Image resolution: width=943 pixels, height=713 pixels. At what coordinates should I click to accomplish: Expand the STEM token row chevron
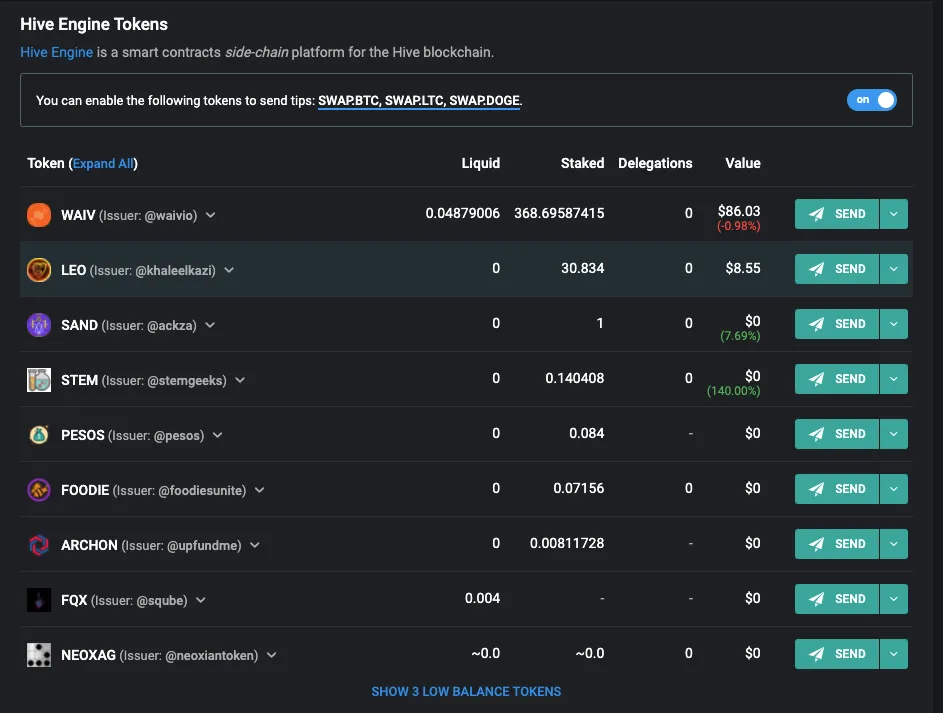pos(240,380)
